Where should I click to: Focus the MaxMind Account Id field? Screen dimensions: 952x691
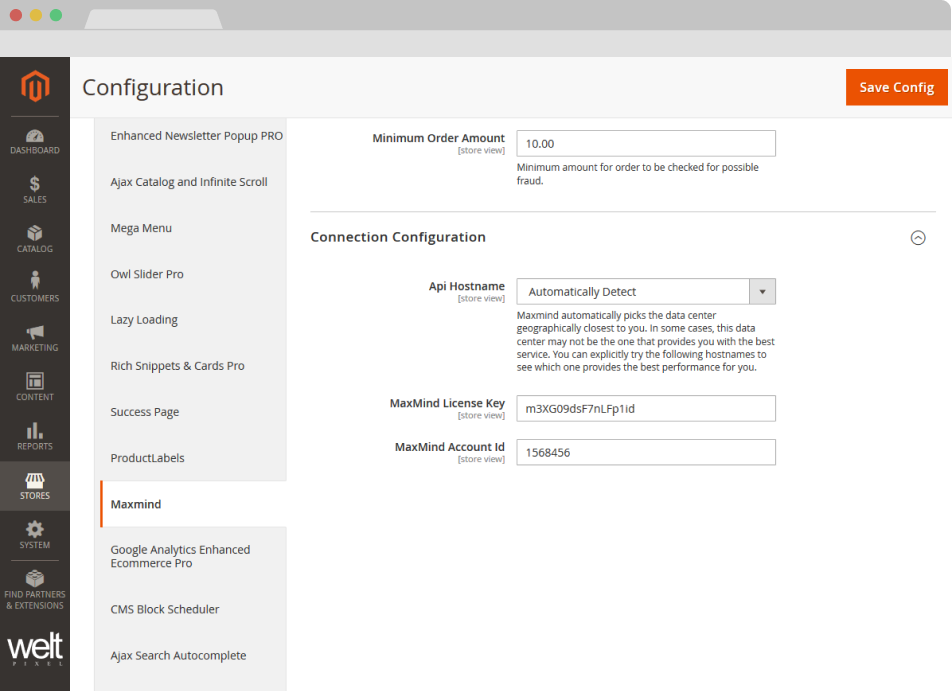point(645,452)
